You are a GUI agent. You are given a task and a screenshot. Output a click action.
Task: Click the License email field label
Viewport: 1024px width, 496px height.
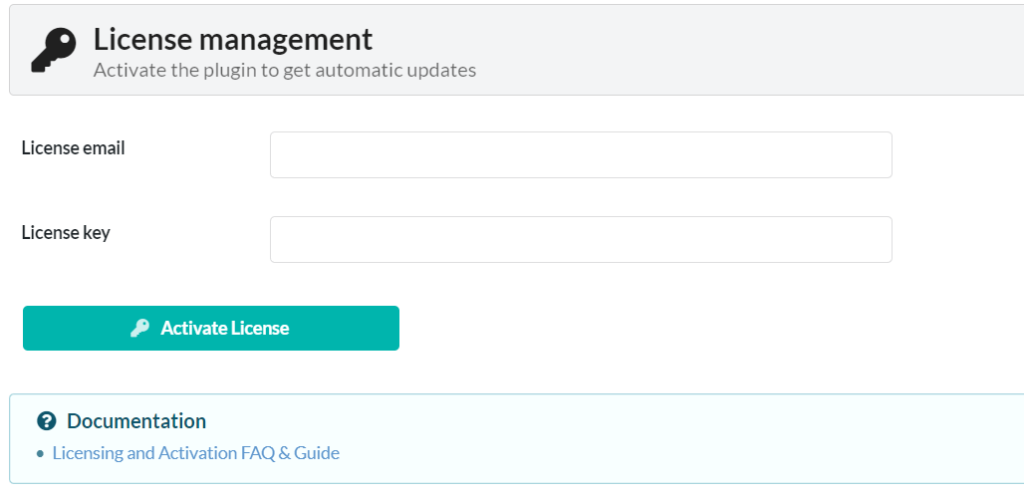pyautogui.click(x=73, y=149)
